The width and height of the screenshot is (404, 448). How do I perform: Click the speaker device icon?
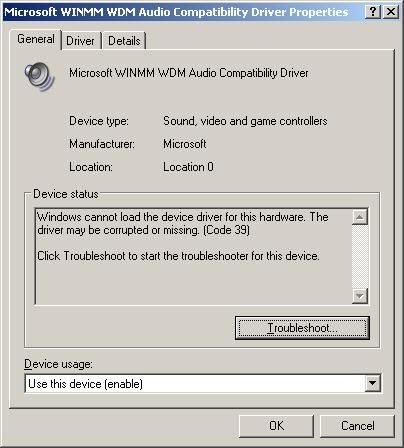point(40,76)
